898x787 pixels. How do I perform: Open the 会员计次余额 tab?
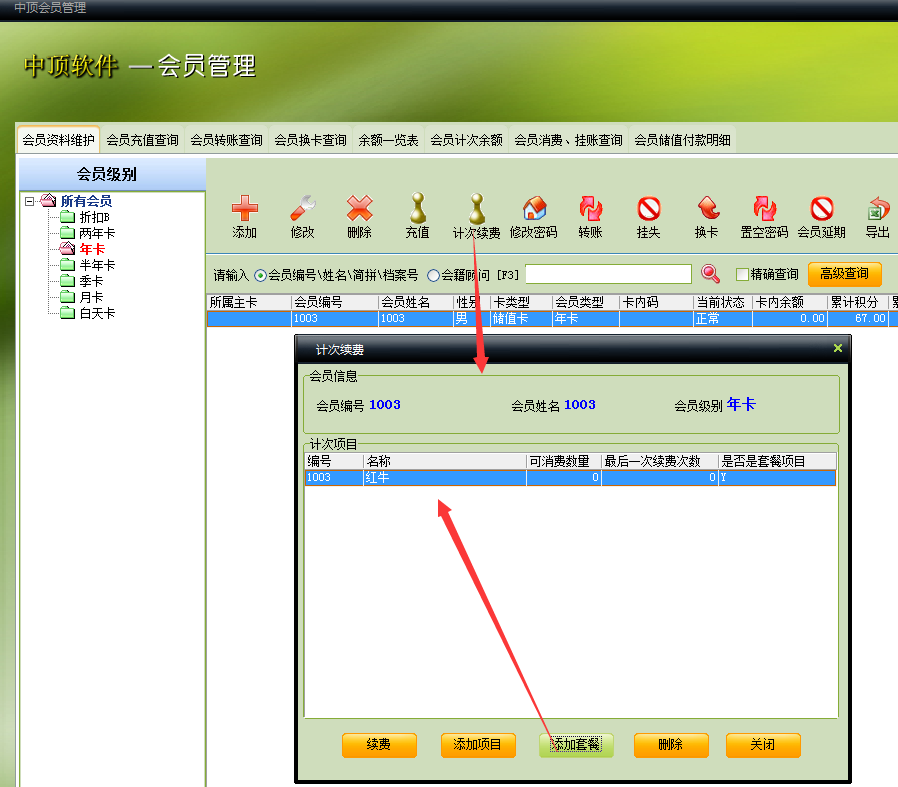pyautogui.click(x=466, y=140)
